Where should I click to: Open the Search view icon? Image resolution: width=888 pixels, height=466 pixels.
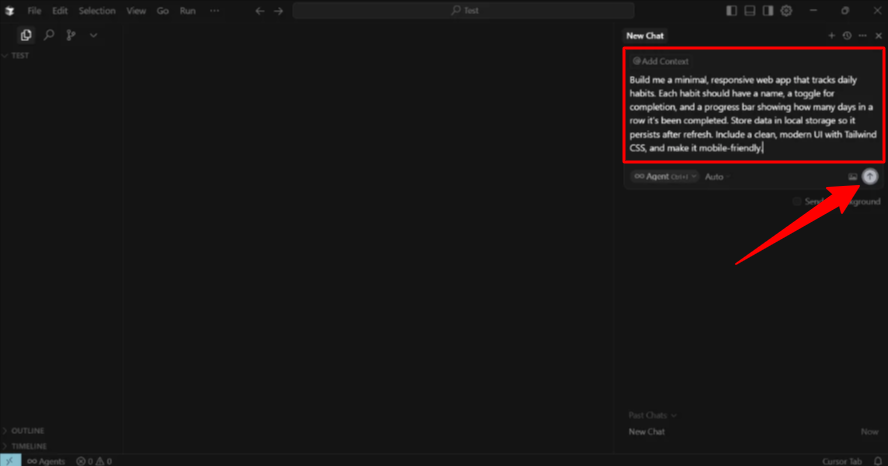click(48, 35)
